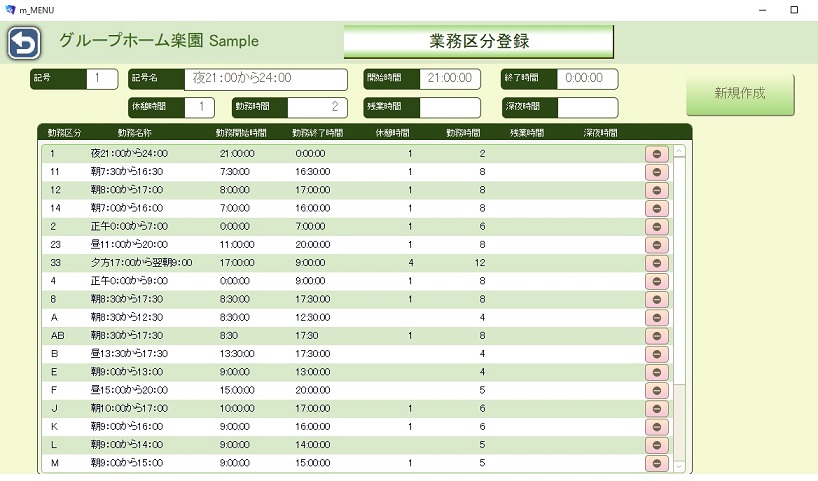This screenshot has height=481, width=818.
Task: Click minus icon for row 昼13:30から17:30
Action: 657,353
